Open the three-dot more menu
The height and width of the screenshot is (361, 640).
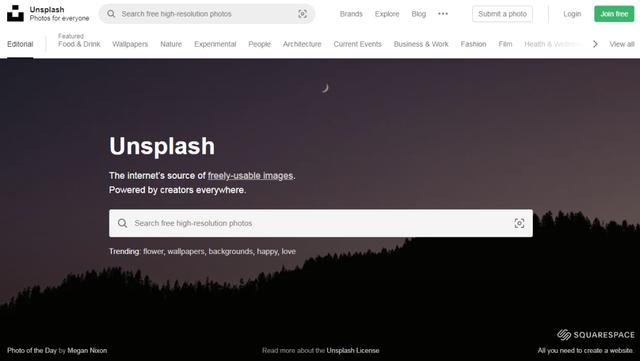pyautogui.click(x=443, y=14)
